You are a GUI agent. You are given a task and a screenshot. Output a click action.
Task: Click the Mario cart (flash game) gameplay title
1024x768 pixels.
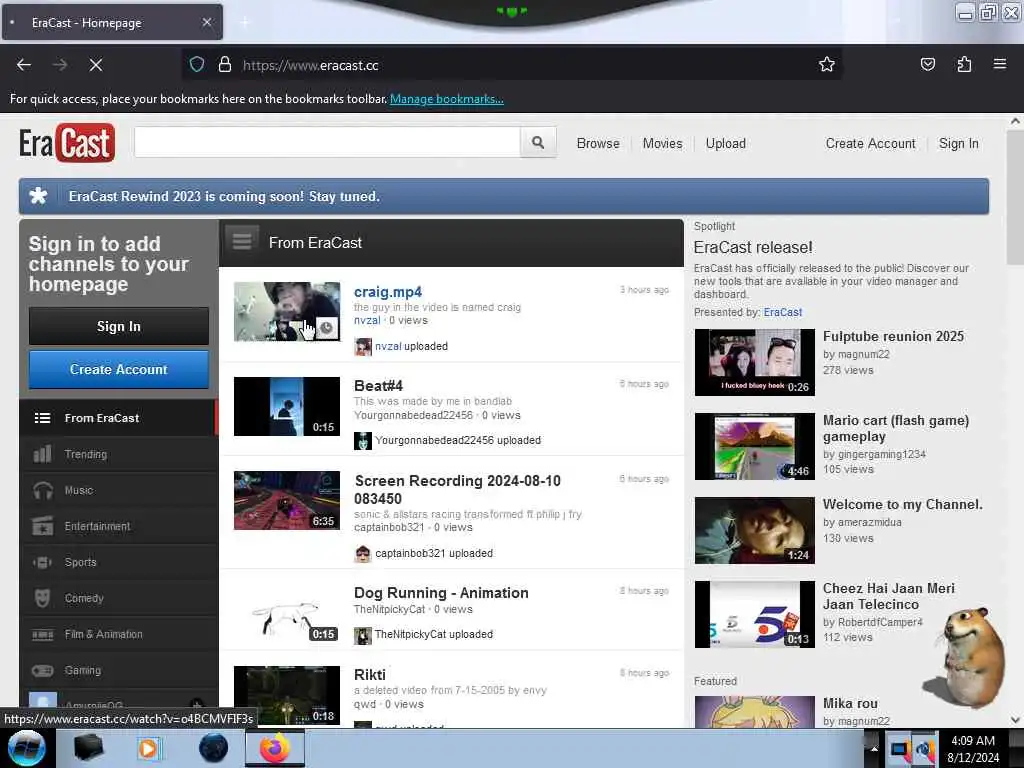coord(895,428)
